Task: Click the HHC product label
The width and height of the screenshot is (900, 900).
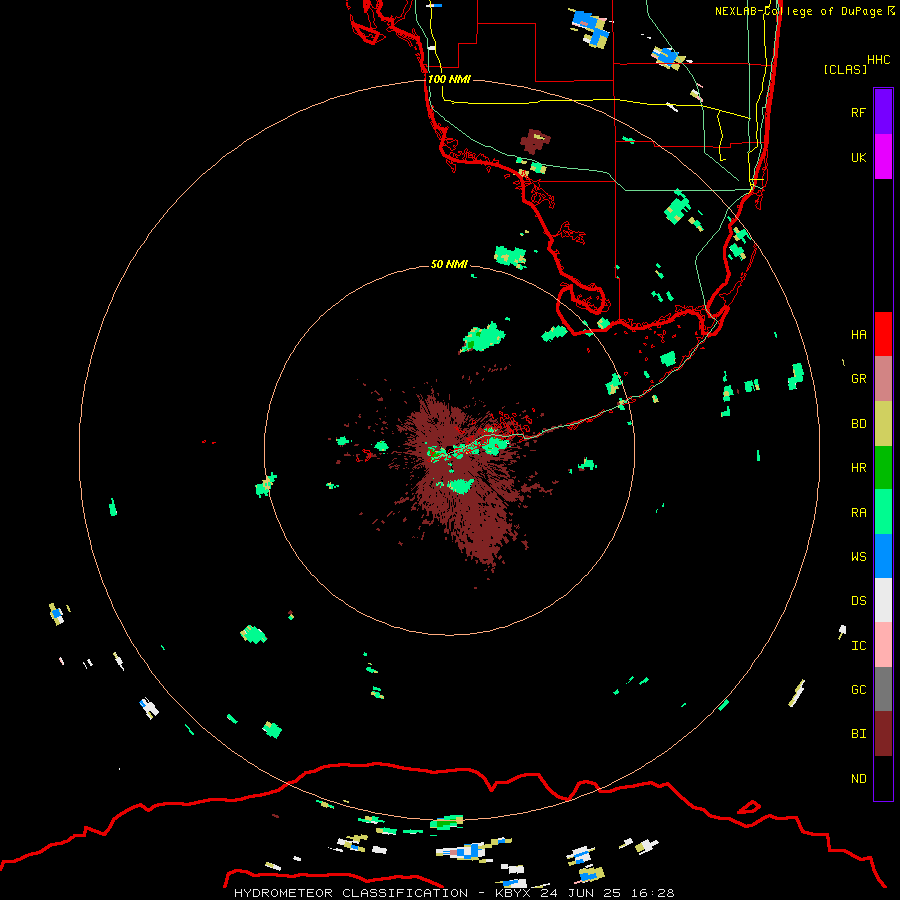Action: 879,60
